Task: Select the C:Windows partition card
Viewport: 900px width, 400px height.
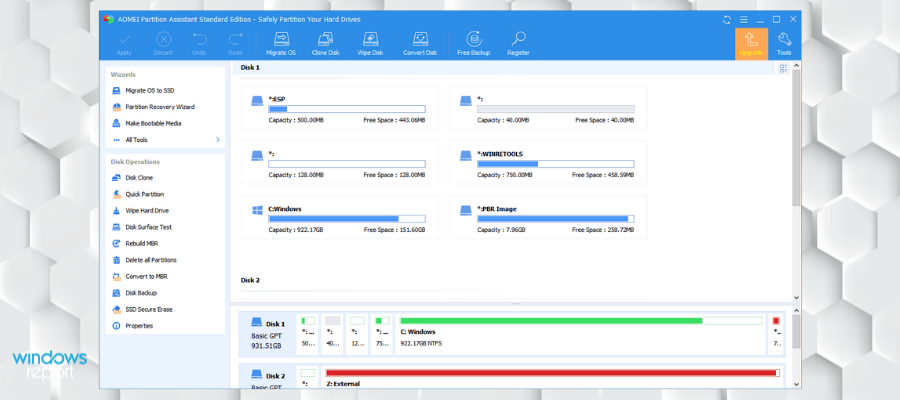Action: tap(340, 217)
